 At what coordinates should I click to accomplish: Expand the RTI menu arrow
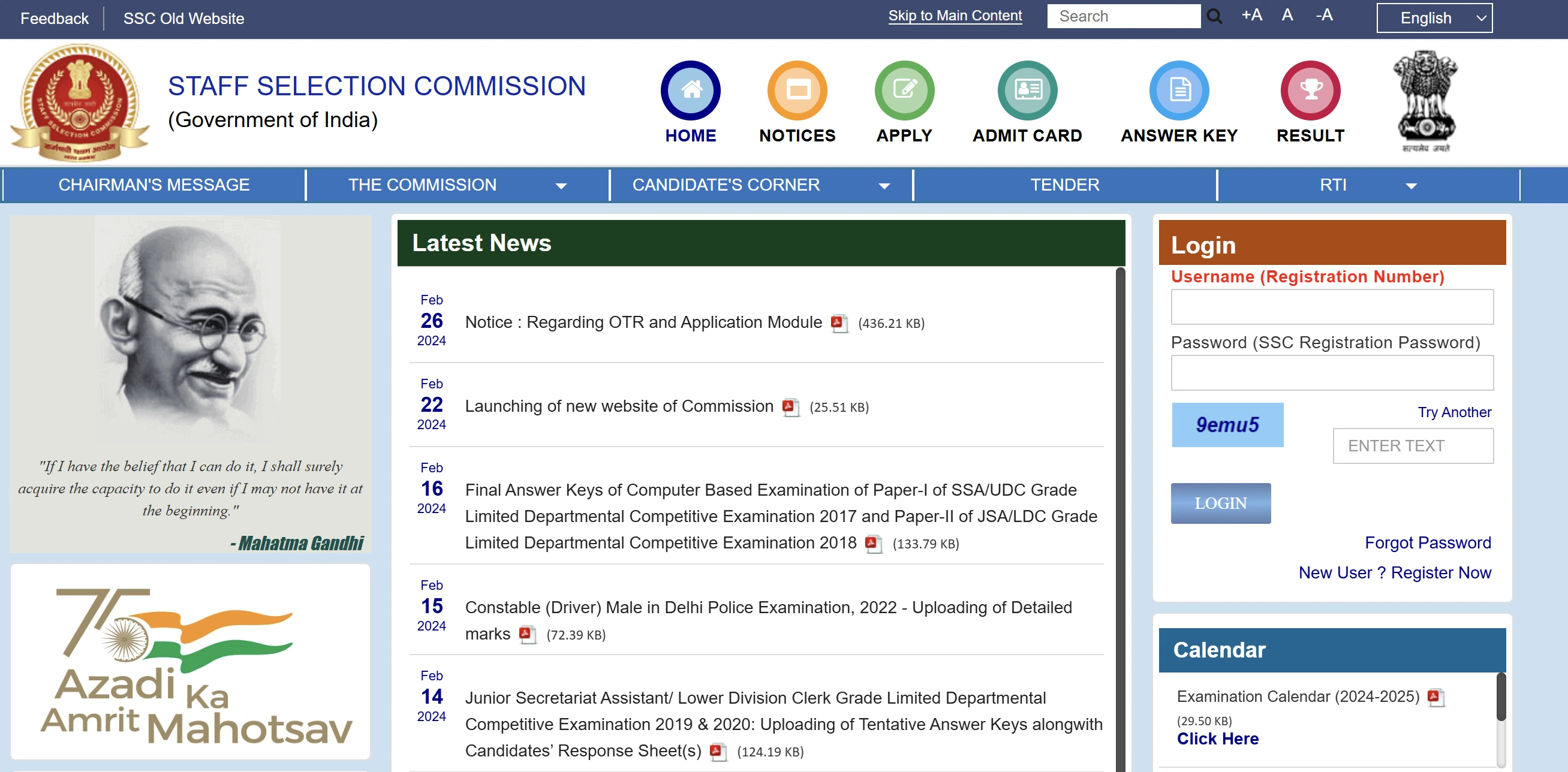(1411, 186)
